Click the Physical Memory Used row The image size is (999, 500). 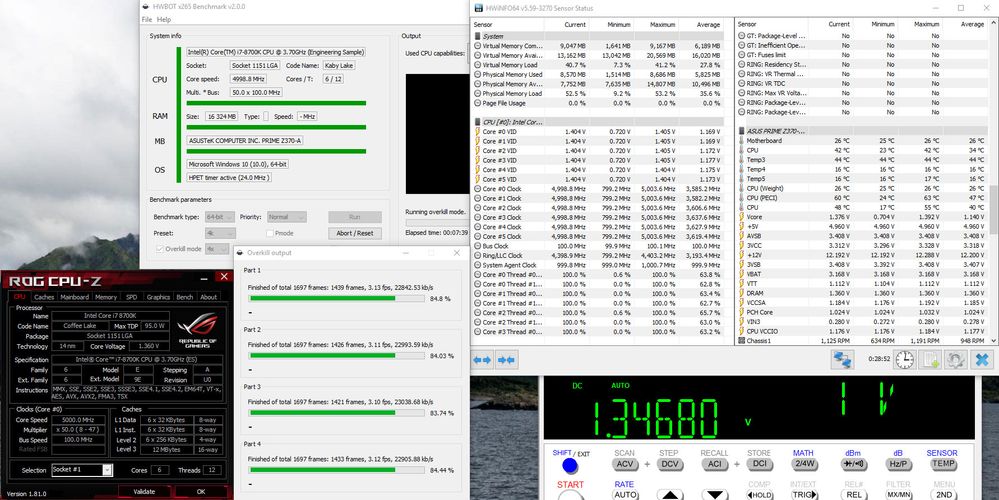point(598,75)
